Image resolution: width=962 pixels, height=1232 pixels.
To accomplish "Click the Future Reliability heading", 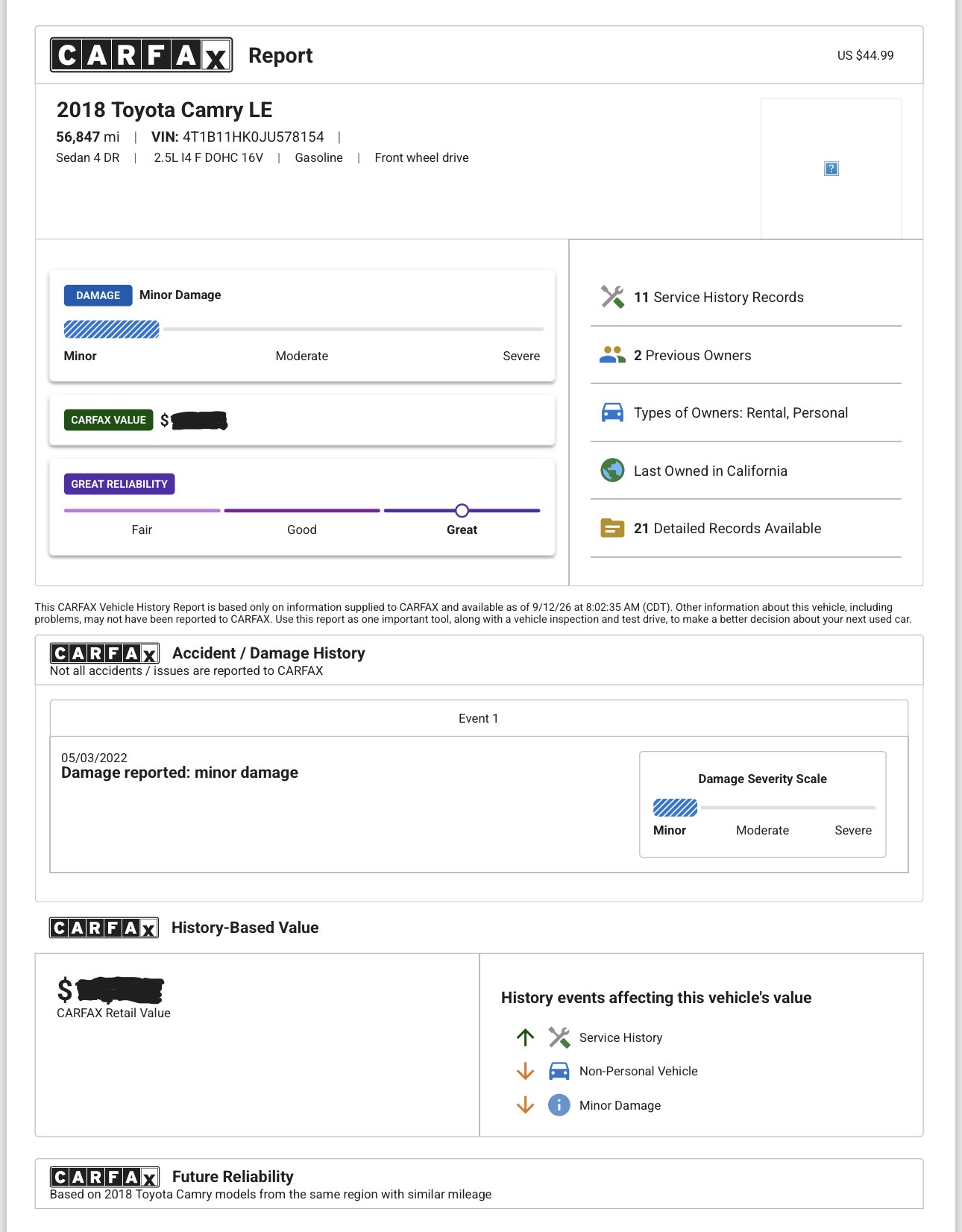I will pos(233,1176).
